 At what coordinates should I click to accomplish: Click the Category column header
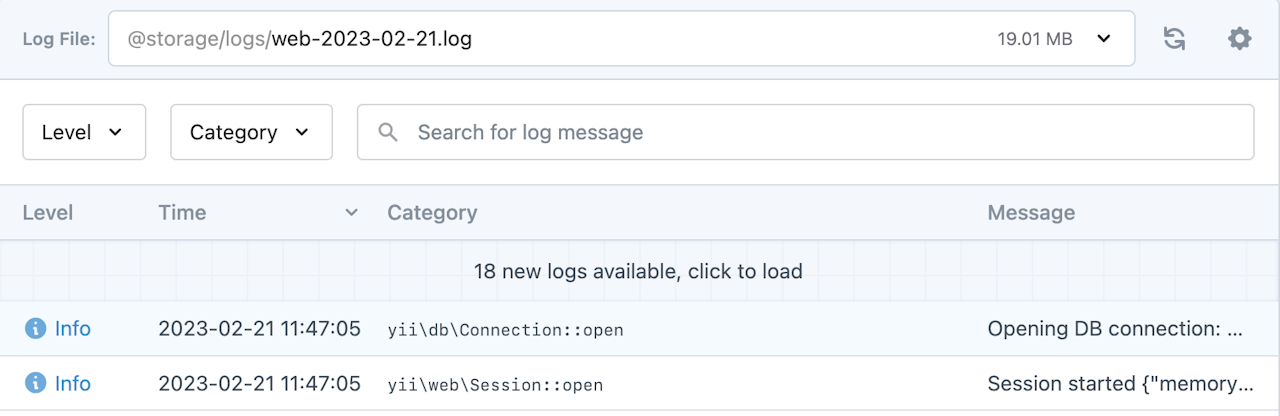point(432,212)
